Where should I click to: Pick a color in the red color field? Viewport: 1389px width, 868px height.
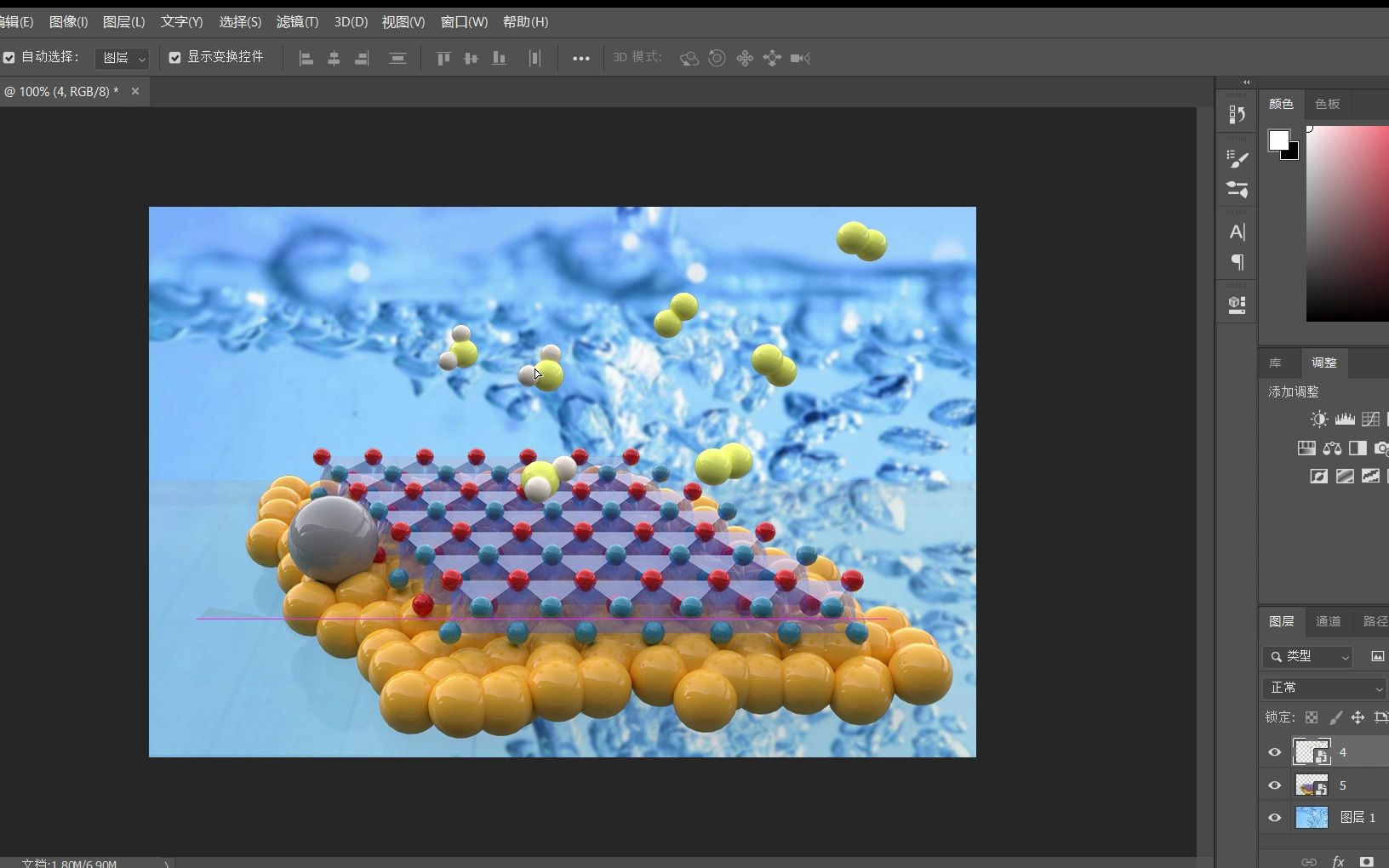1348,223
